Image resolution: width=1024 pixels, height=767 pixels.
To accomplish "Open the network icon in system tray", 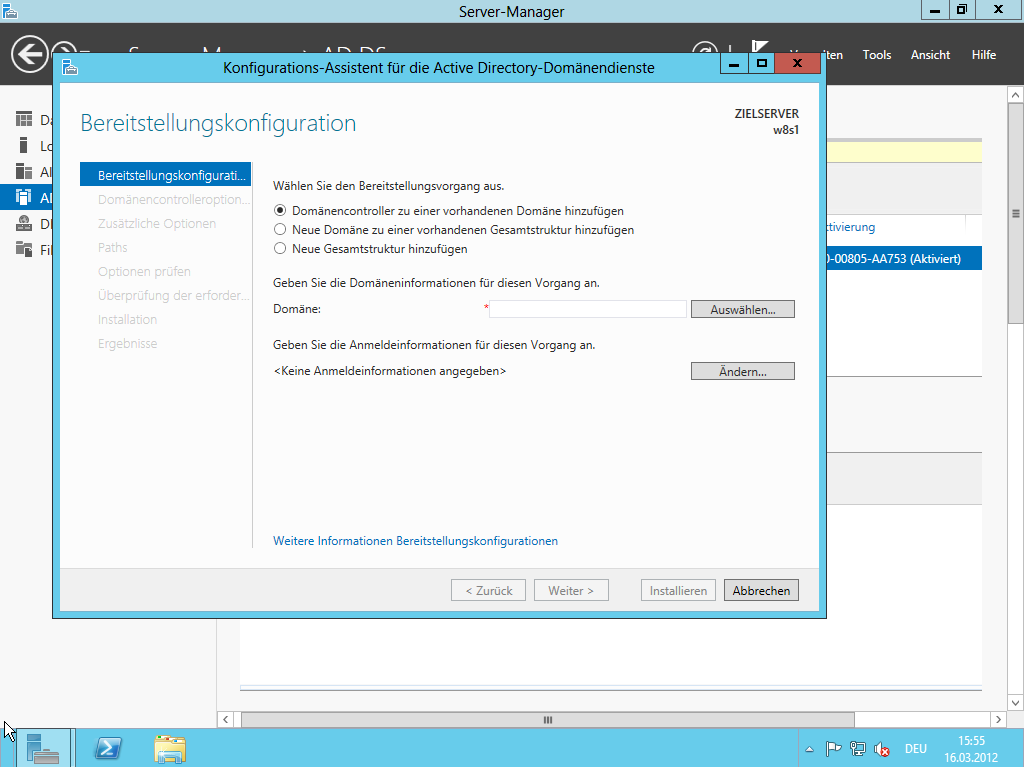I will [x=857, y=749].
